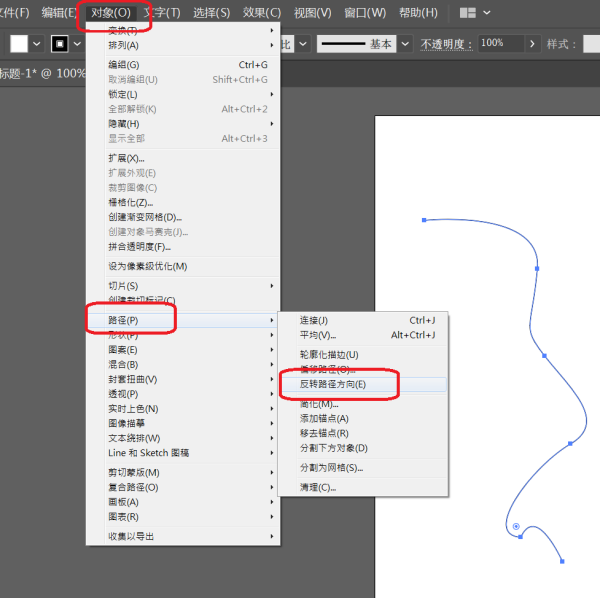Click the stroke color swatch

[60, 44]
